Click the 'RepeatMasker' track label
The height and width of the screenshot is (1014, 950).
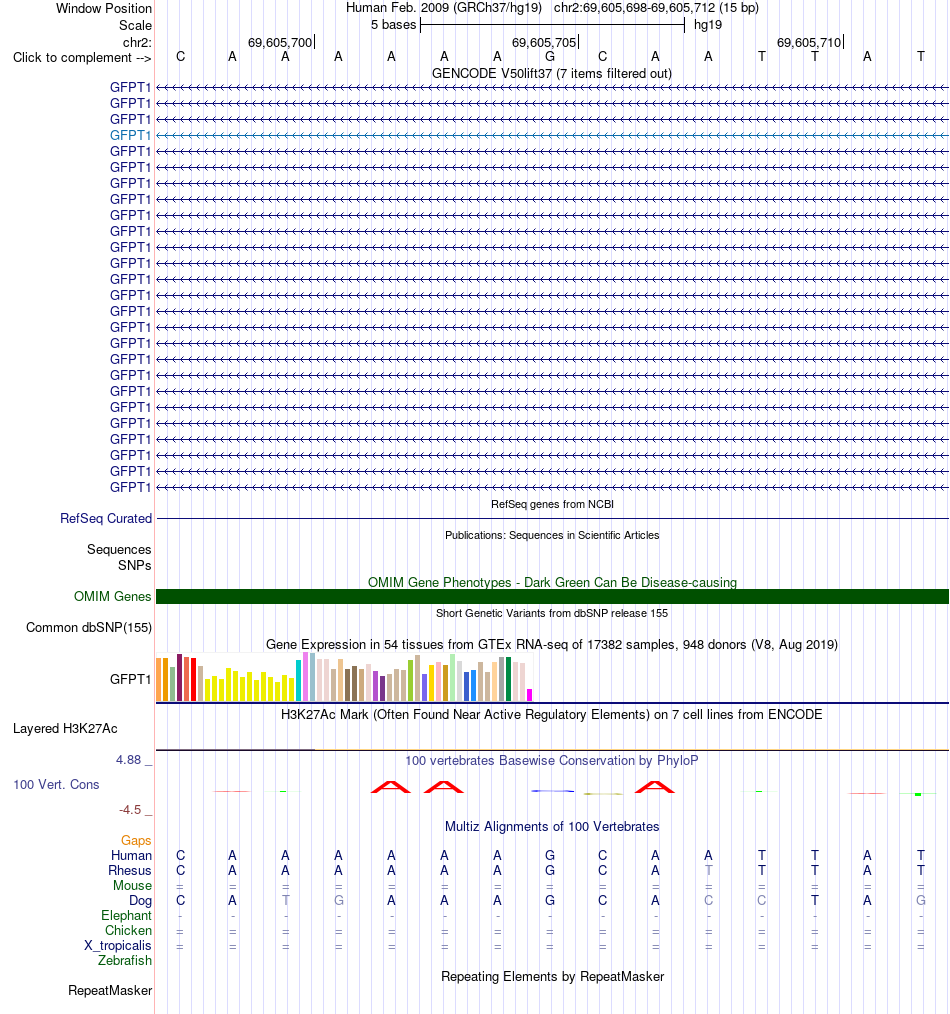pos(110,991)
